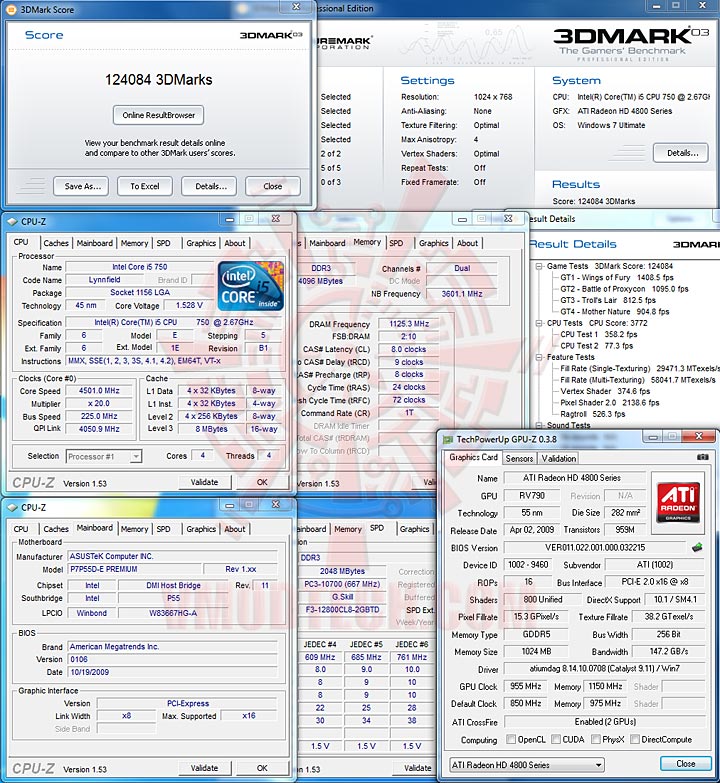Click OK in CPU-Z Mainboard window
Viewport: 720px width, 783px height.
click(262, 768)
